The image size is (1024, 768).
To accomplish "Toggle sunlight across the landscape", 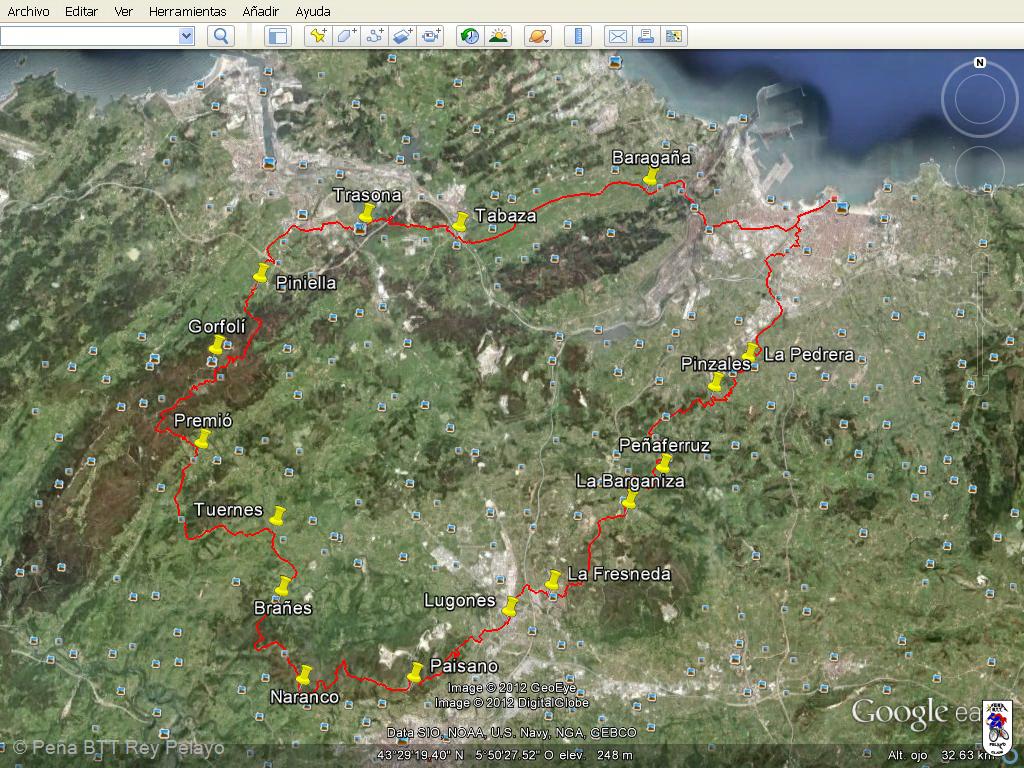I will 498,36.
